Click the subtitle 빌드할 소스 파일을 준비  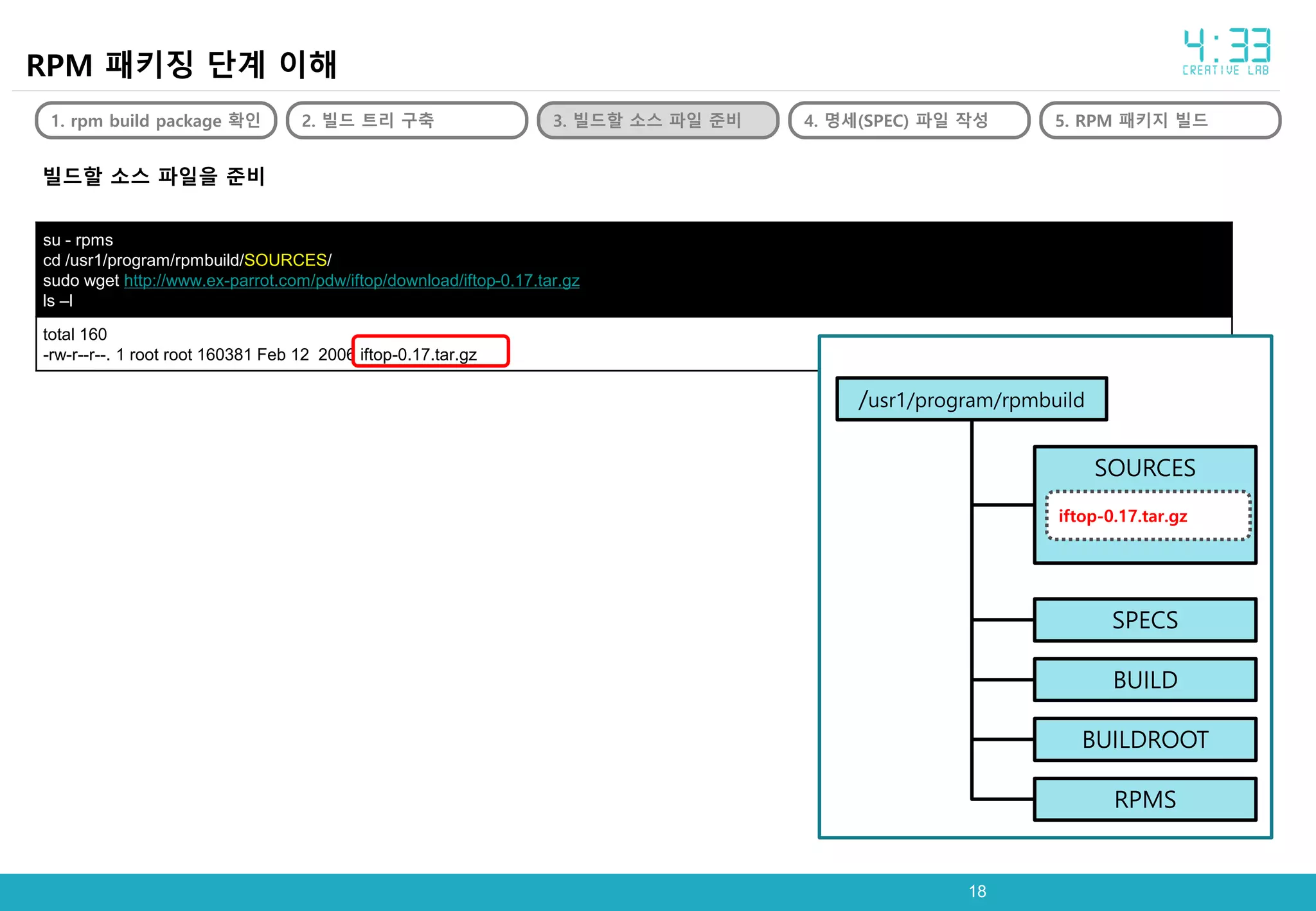click(154, 176)
